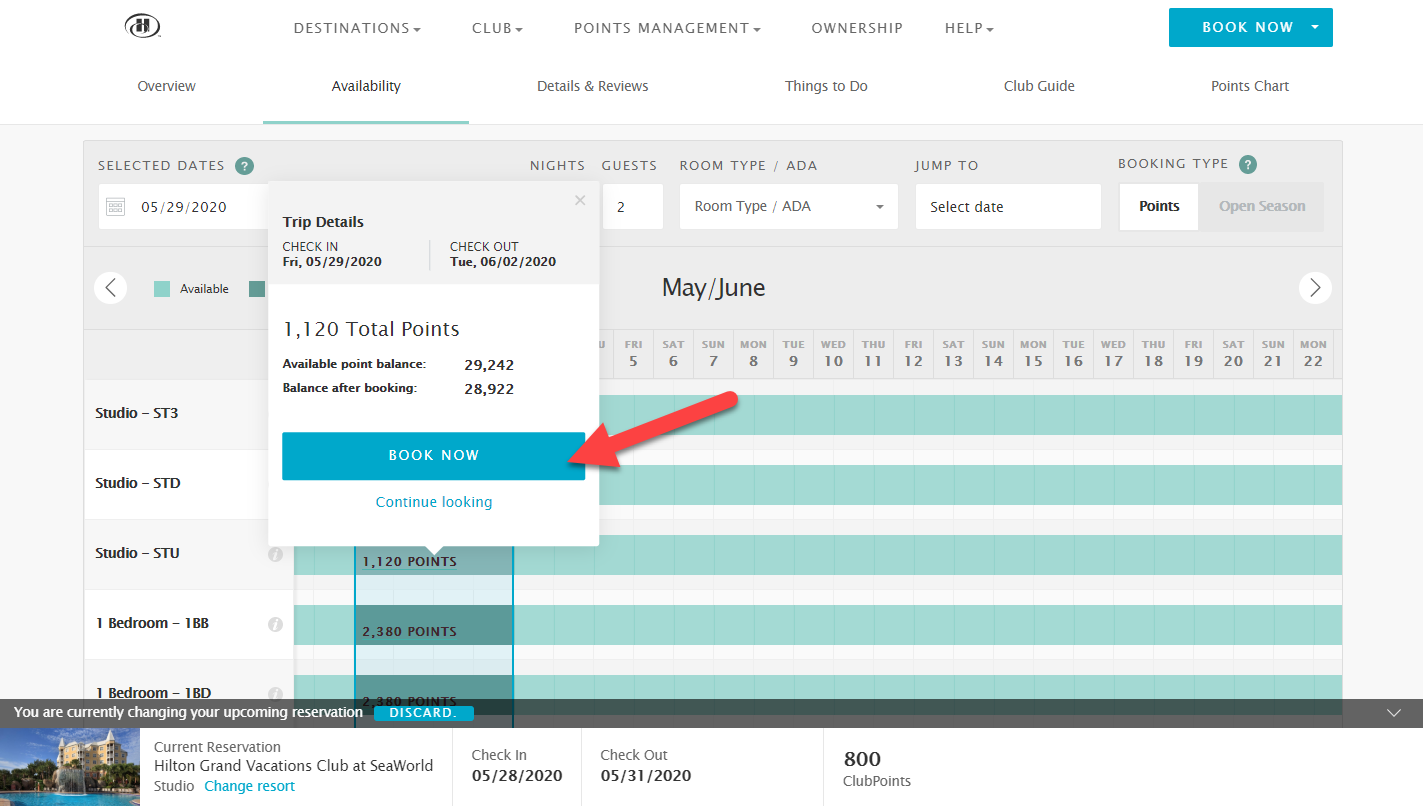The height and width of the screenshot is (806, 1423).
Task: Click Discard button in banner
Action: pos(423,713)
